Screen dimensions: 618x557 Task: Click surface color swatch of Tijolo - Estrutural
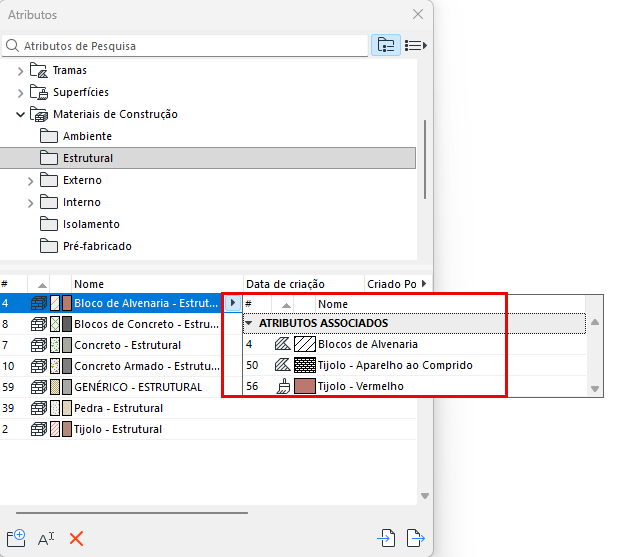(67, 429)
